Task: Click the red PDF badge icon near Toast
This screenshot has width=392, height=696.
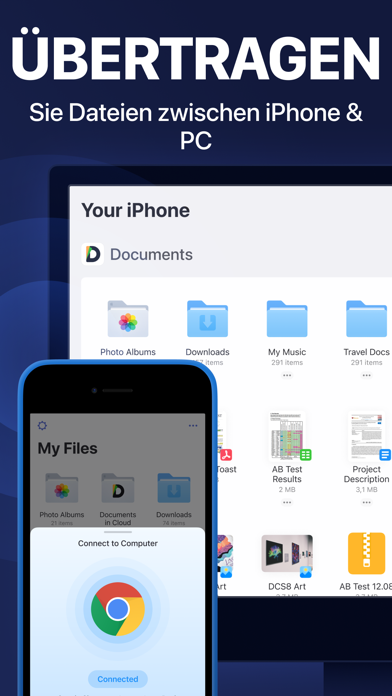Action: (226, 455)
